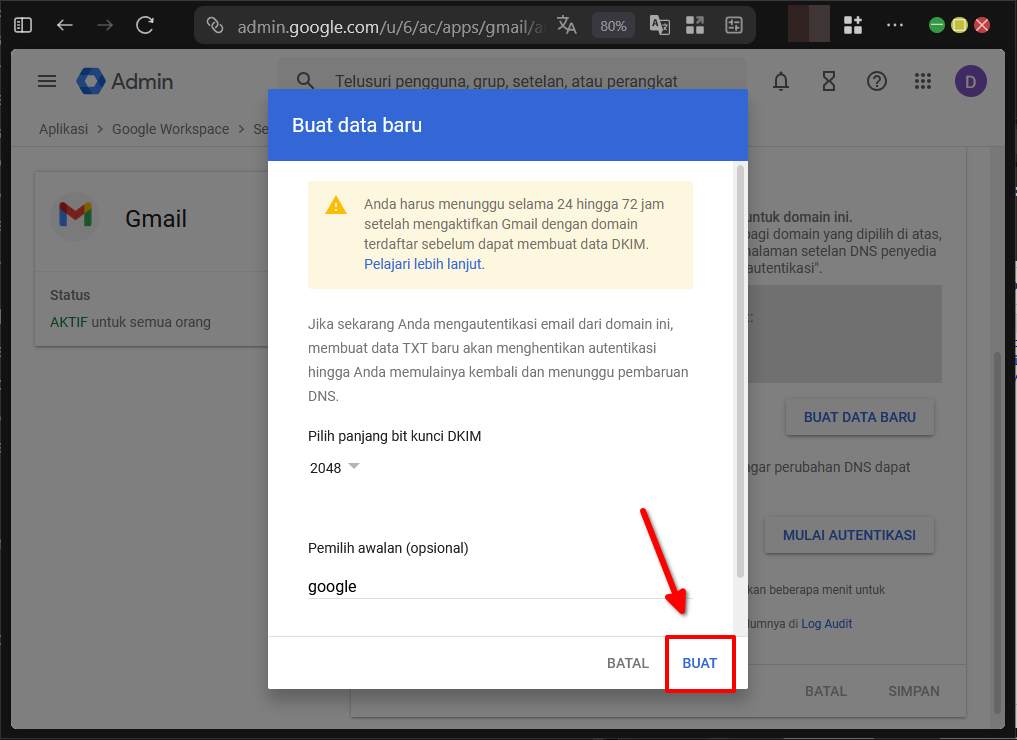Click the BUAT button to generate the record
Screen dimensions: 1017x740
coord(699,663)
